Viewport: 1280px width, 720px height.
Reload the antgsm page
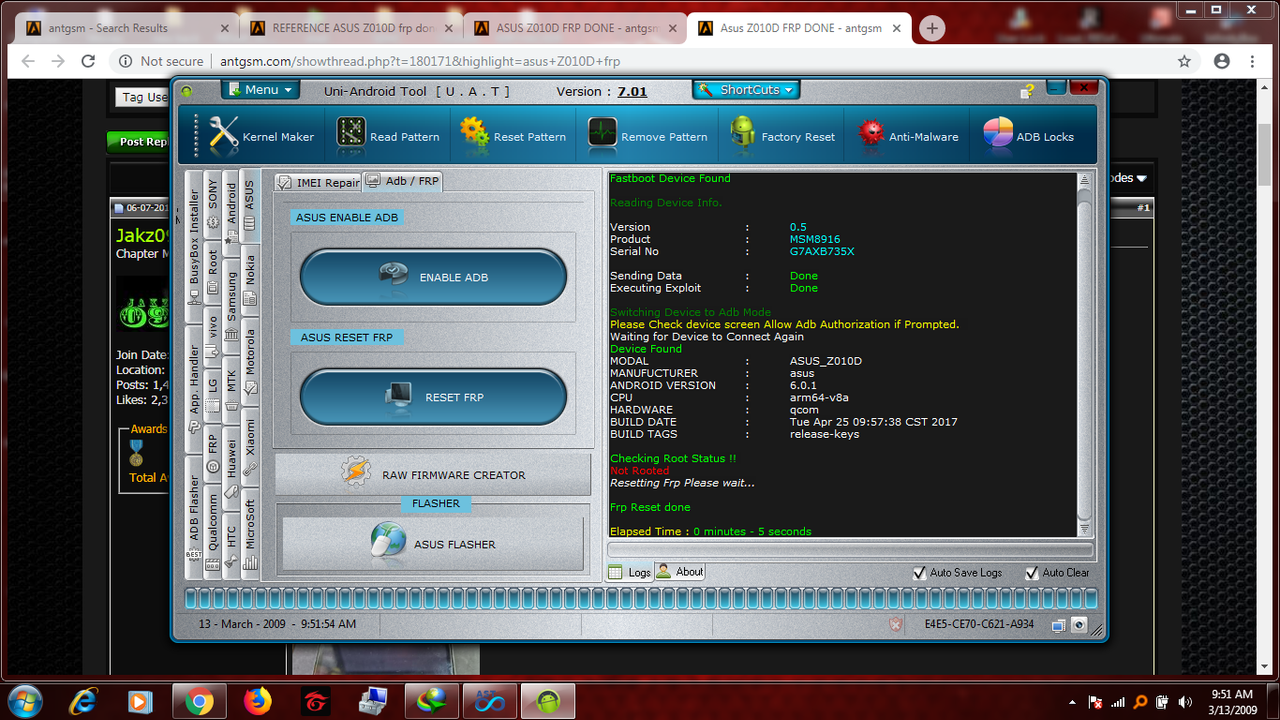pyautogui.click(x=88, y=61)
